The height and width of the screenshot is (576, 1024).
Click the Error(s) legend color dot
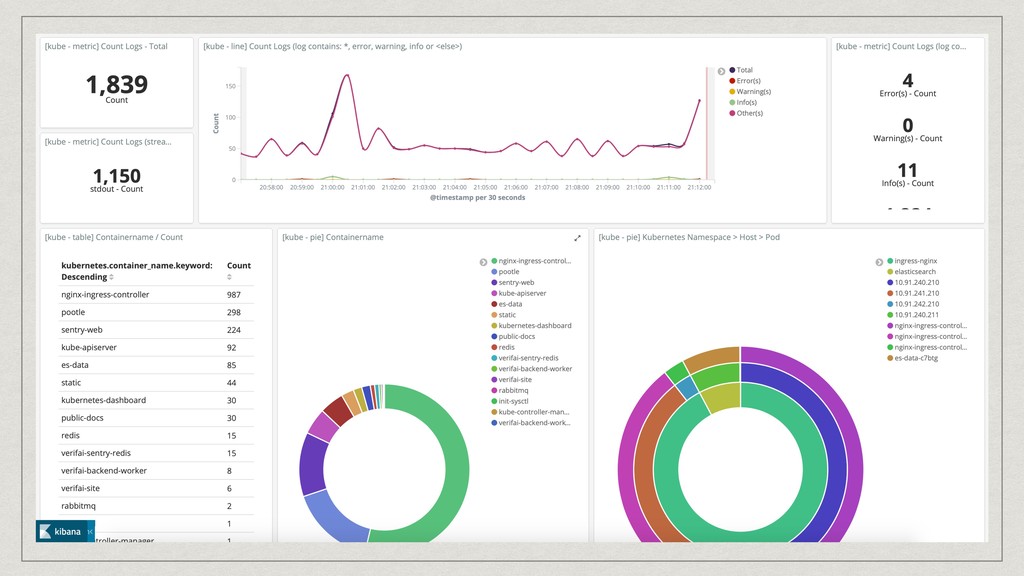pos(733,81)
